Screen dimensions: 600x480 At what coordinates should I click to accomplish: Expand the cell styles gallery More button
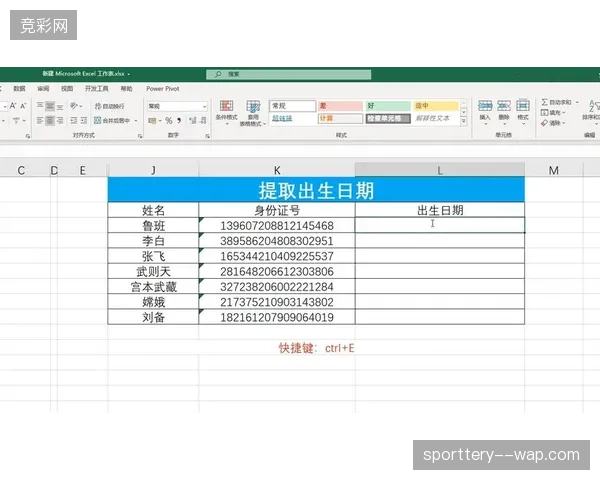coord(464,121)
